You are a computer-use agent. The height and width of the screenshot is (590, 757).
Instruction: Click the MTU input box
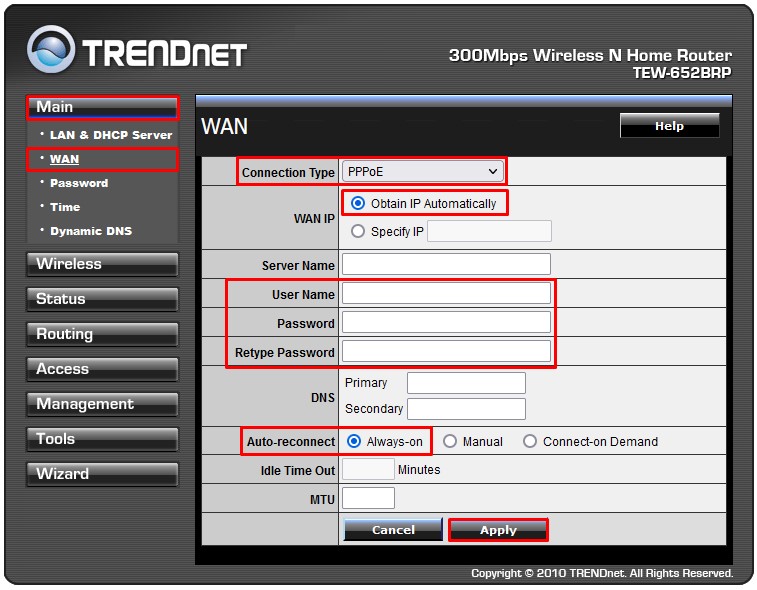tap(368, 498)
